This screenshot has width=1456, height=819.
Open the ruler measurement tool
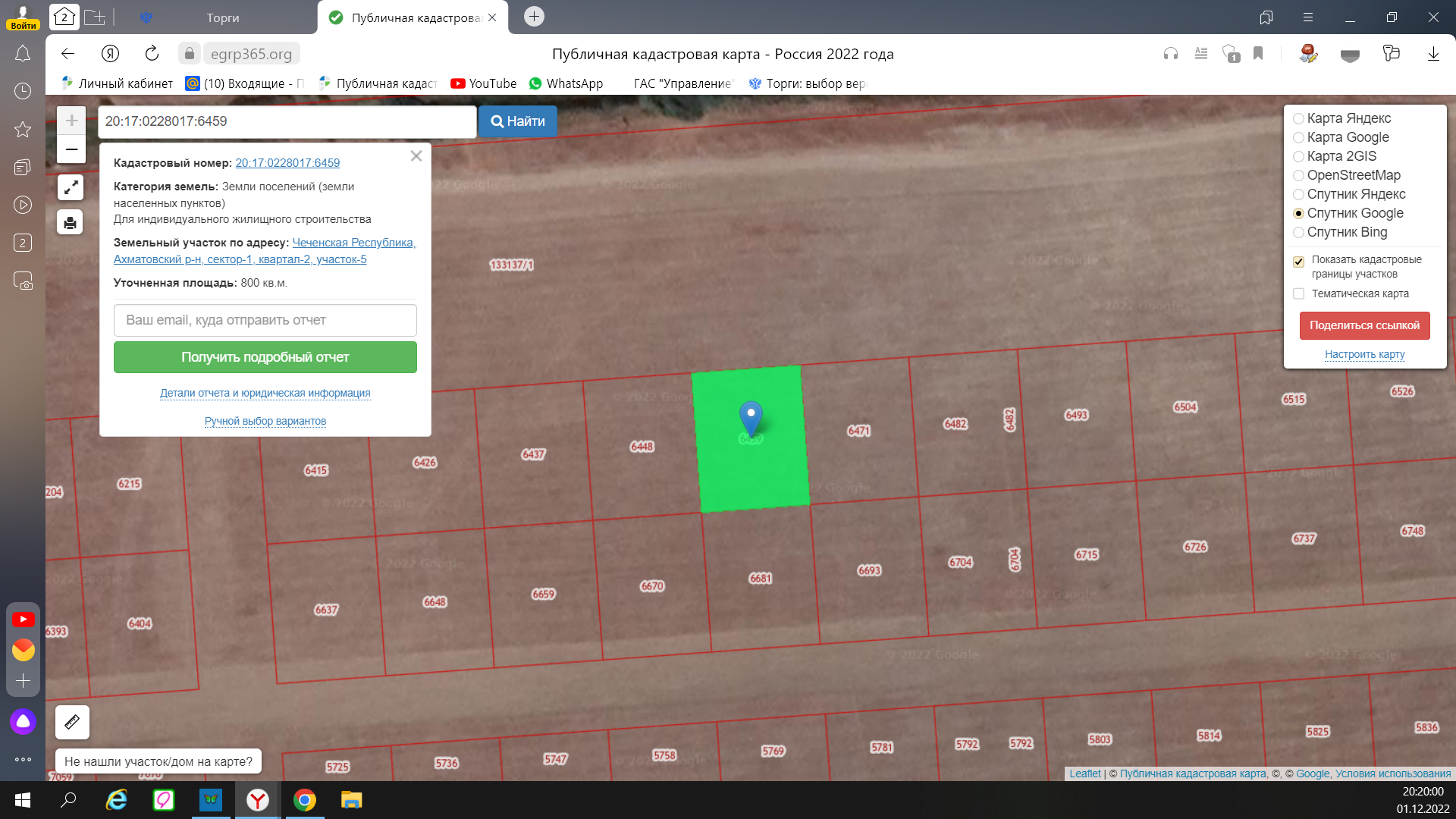point(72,722)
